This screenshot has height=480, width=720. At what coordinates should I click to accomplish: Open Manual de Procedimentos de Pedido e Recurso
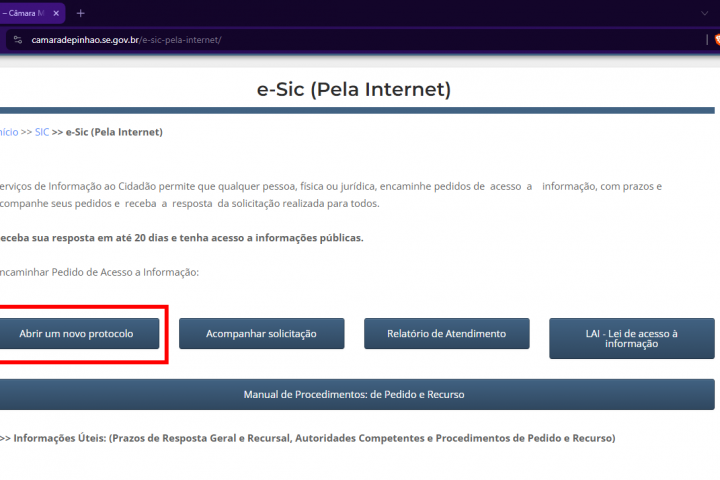point(354,394)
